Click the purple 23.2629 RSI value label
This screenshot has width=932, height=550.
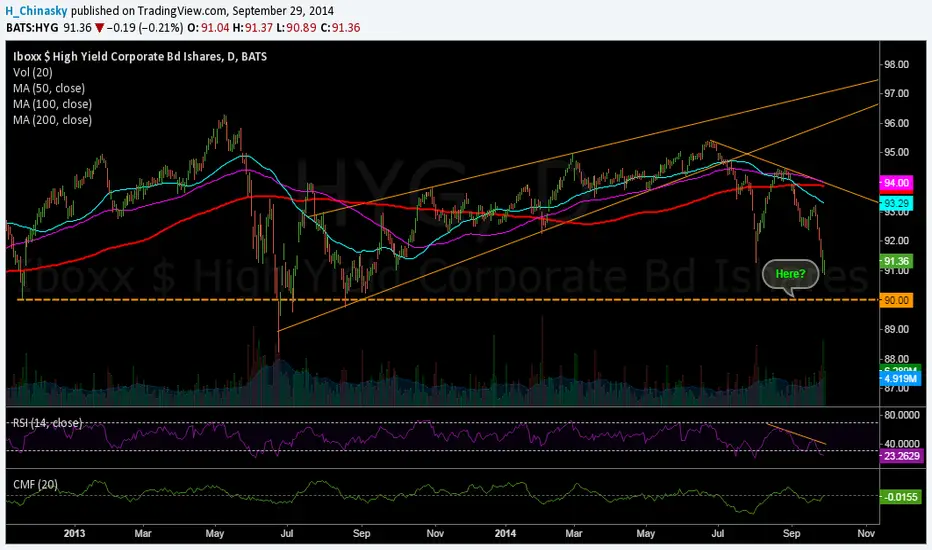coord(901,456)
